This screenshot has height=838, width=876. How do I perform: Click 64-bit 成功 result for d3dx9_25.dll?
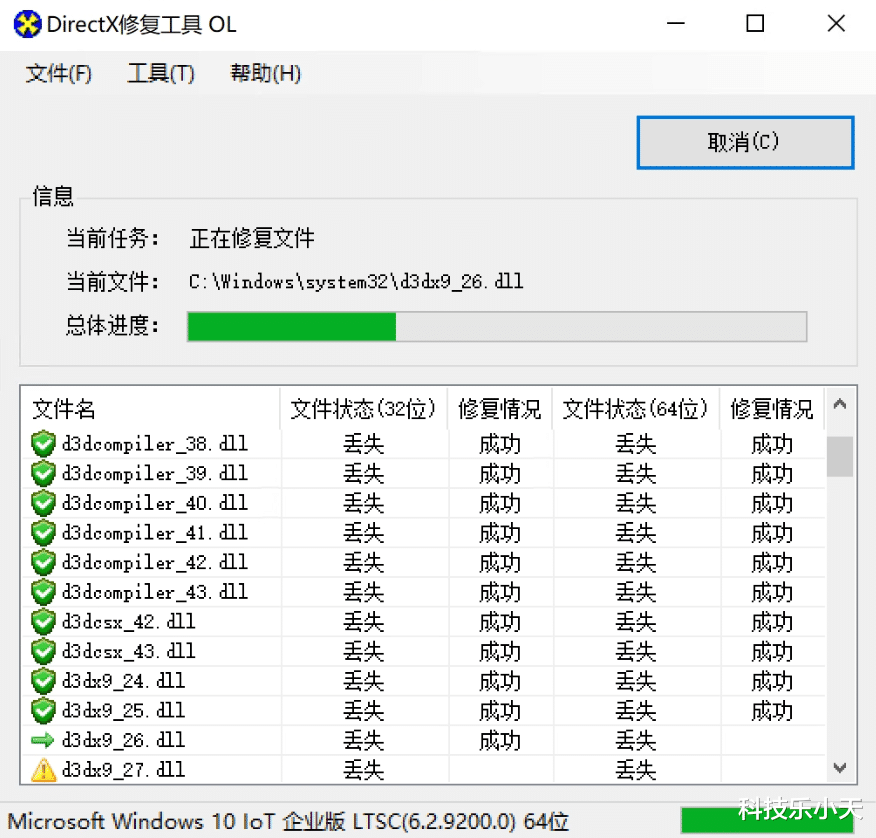[x=772, y=711]
